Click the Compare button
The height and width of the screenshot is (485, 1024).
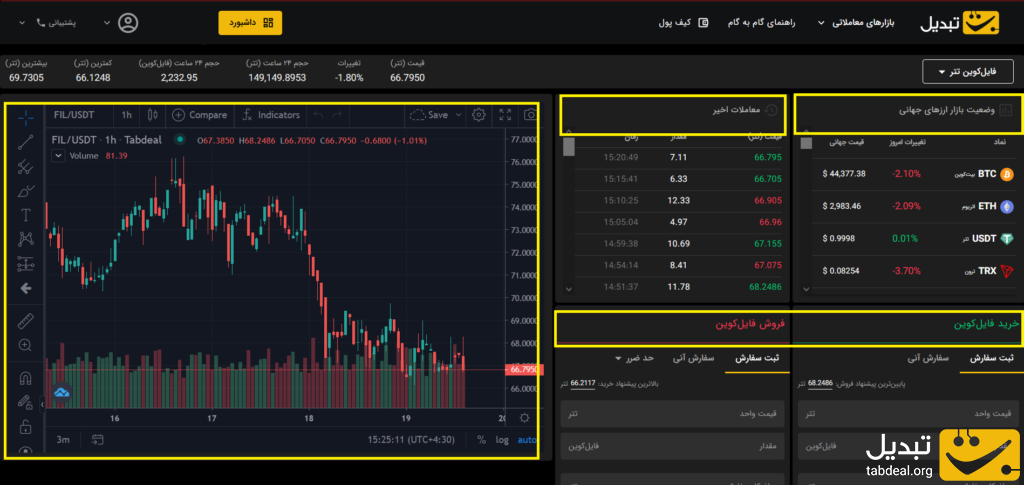point(200,115)
